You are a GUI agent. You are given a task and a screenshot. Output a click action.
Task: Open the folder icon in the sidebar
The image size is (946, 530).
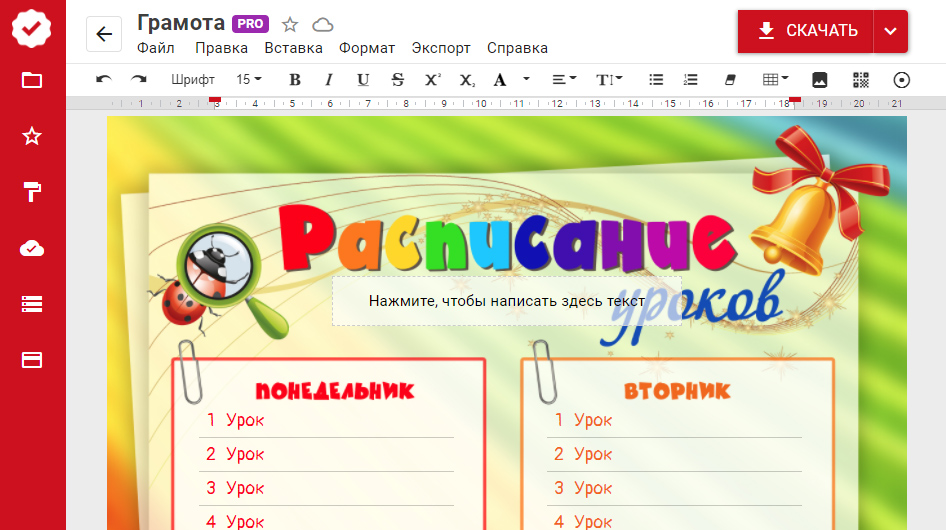tap(31, 80)
